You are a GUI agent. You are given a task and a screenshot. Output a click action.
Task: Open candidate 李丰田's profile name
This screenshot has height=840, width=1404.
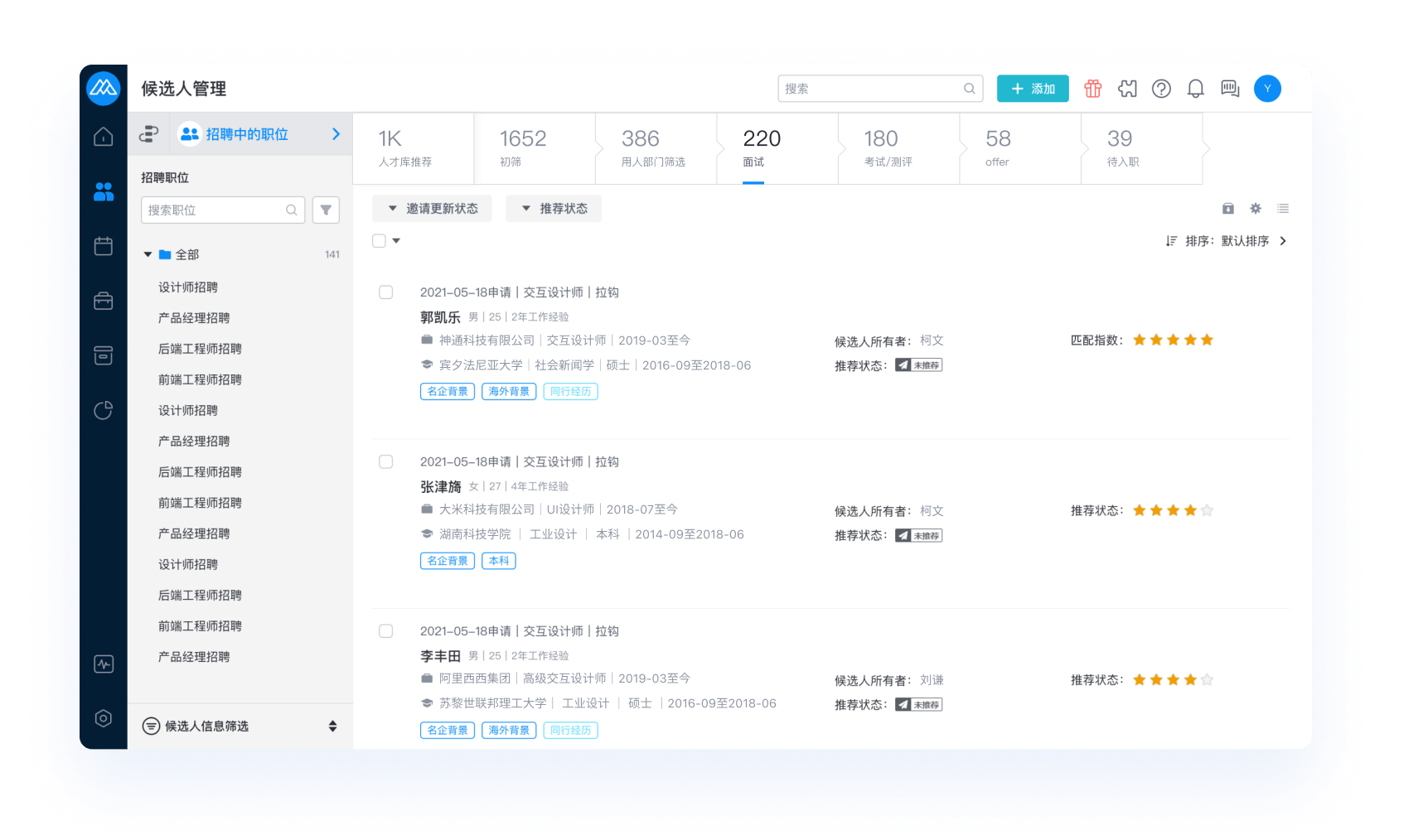tap(440, 656)
